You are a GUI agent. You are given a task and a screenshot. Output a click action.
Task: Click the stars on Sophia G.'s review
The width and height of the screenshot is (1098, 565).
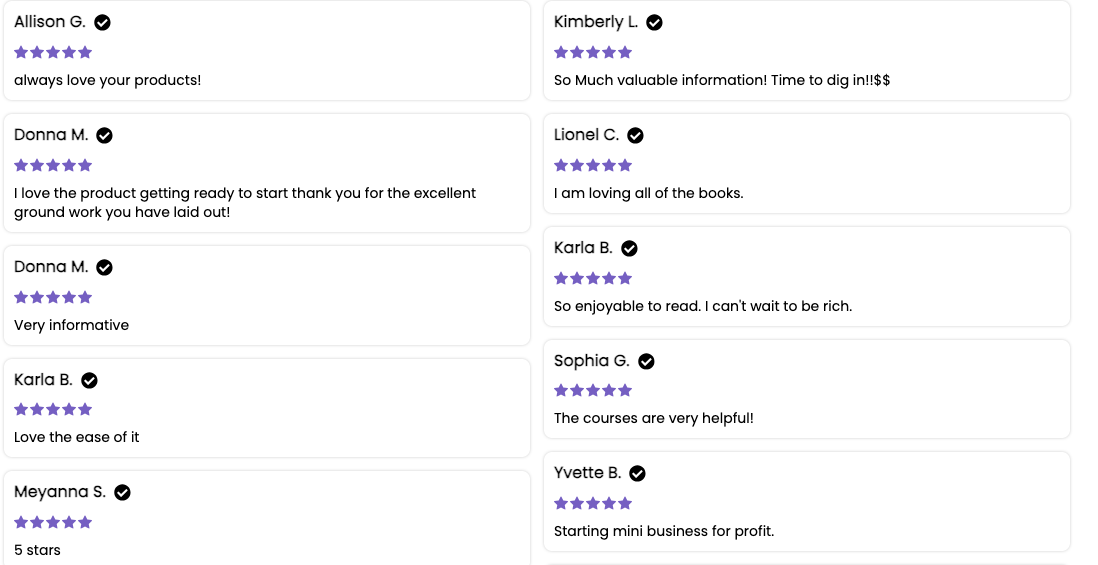tap(593, 390)
